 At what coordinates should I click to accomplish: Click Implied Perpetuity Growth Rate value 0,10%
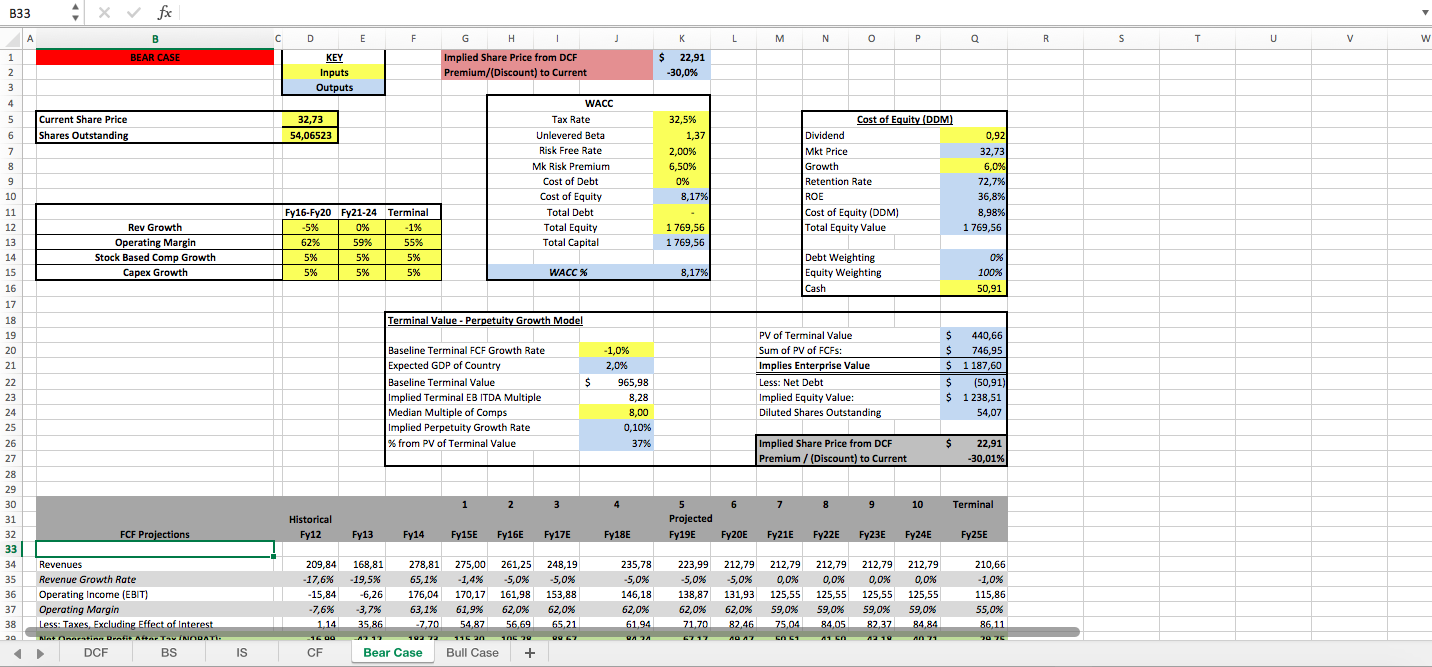(616, 427)
